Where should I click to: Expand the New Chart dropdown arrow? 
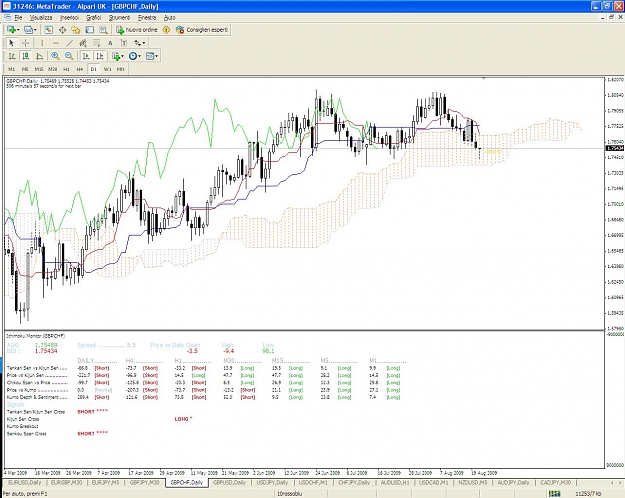[x=18, y=30]
